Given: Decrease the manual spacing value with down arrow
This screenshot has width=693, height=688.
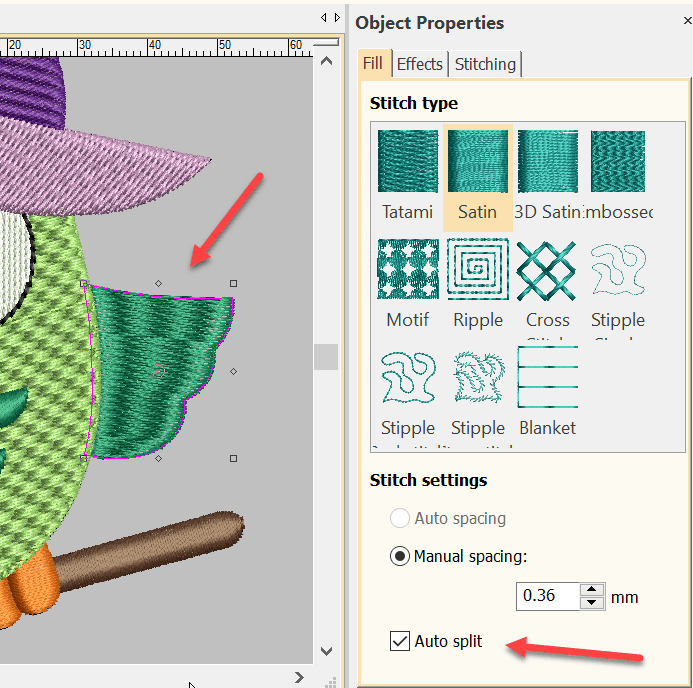Looking at the screenshot, I should click(593, 602).
